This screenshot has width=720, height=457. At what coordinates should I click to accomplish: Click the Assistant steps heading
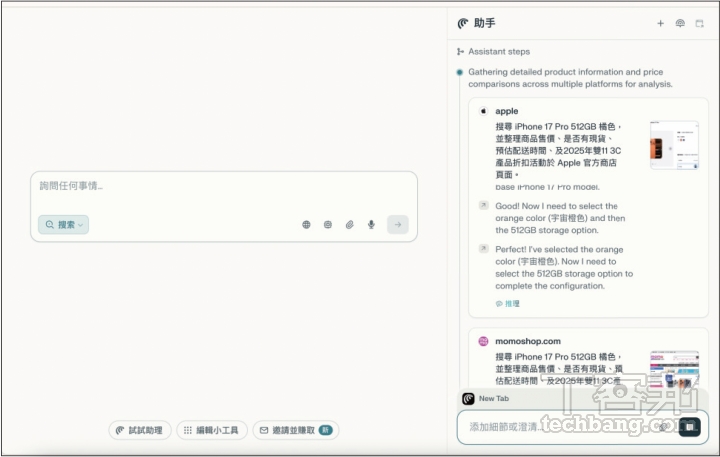499,51
